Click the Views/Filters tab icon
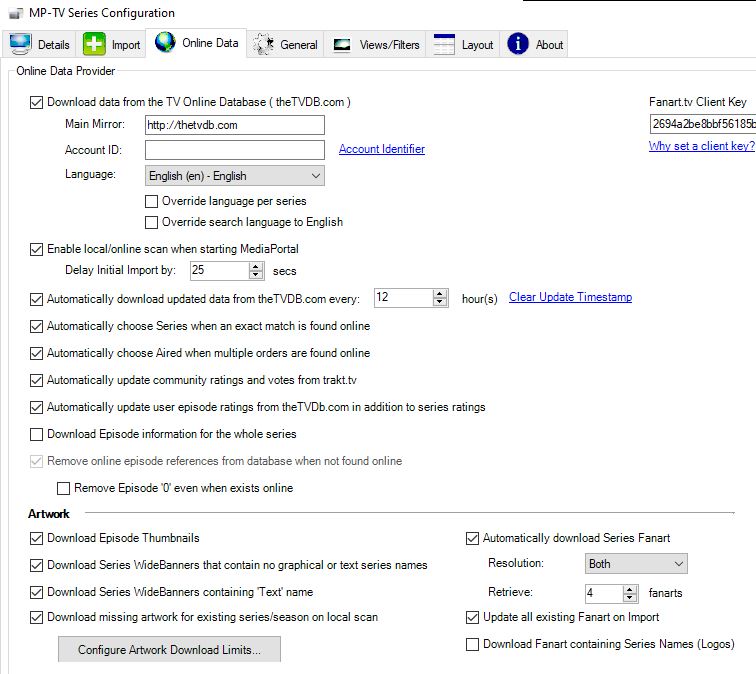This screenshot has height=674, width=756. (342, 44)
